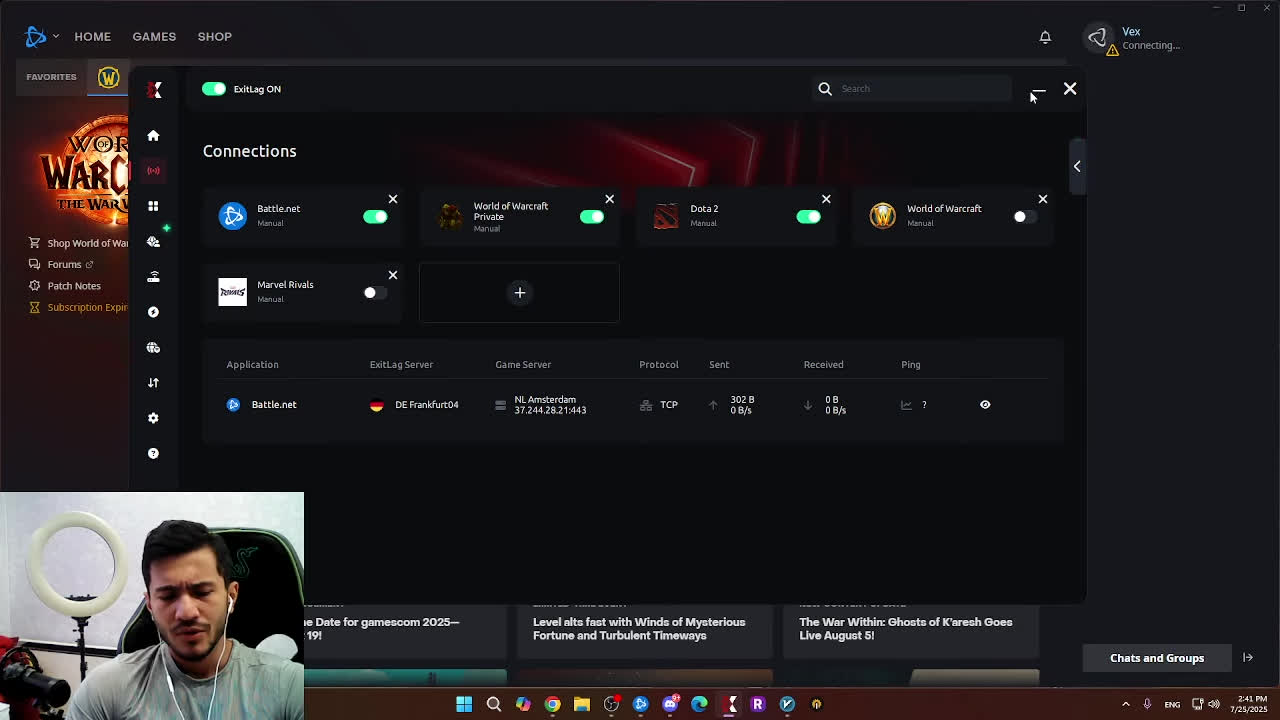
Task: Open Windows Start menu
Action: (464, 704)
